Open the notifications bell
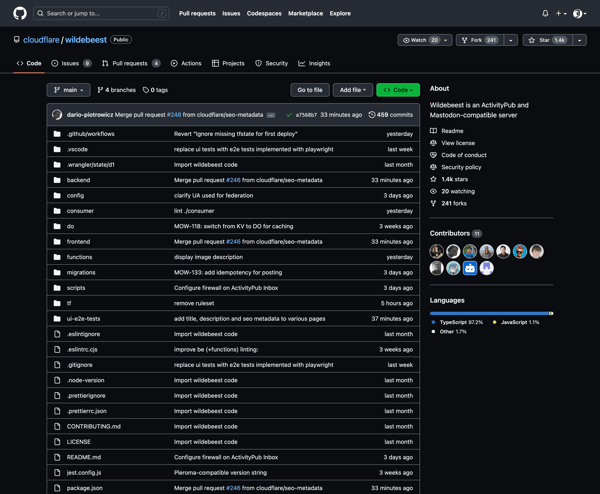Image resolution: width=600 pixels, height=494 pixels. (545, 13)
